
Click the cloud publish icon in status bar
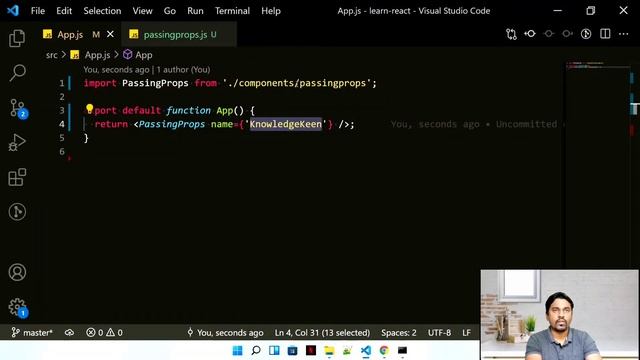click(x=69, y=333)
